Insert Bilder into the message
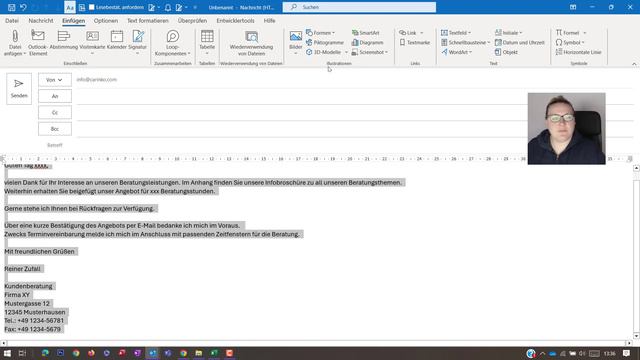This screenshot has width=640, height=360. [296, 42]
